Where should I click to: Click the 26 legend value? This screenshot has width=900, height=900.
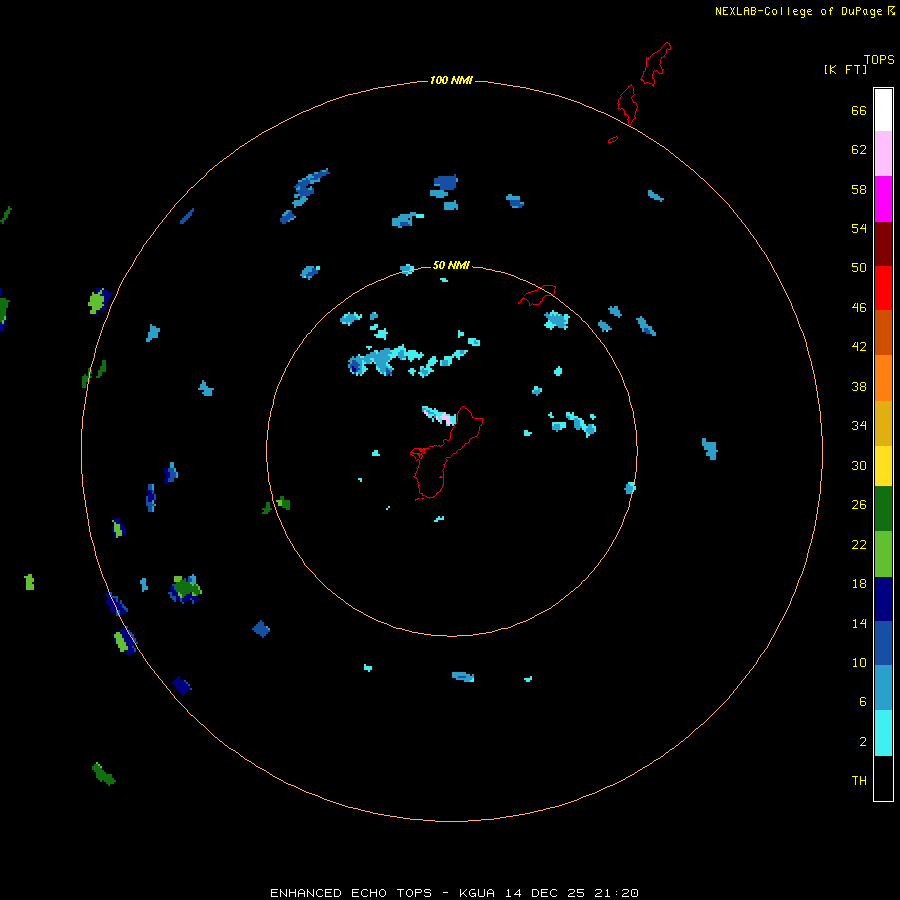pos(859,505)
